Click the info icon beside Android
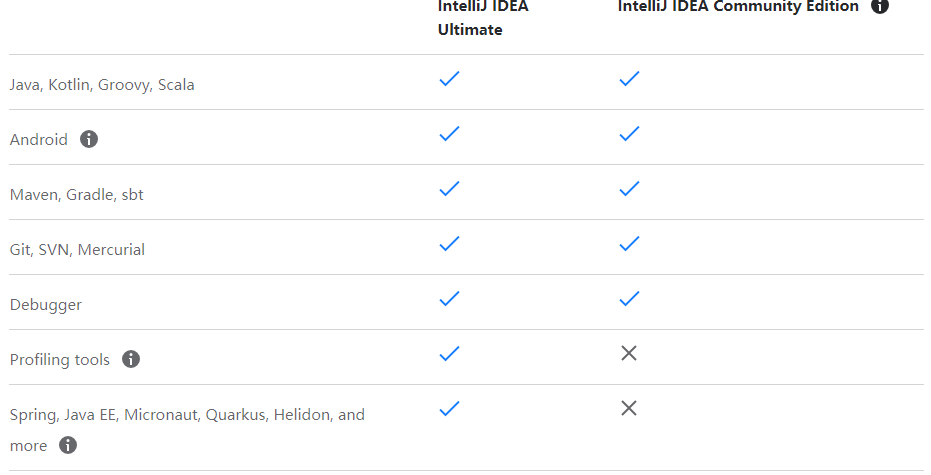The image size is (931, 475). 89,139
